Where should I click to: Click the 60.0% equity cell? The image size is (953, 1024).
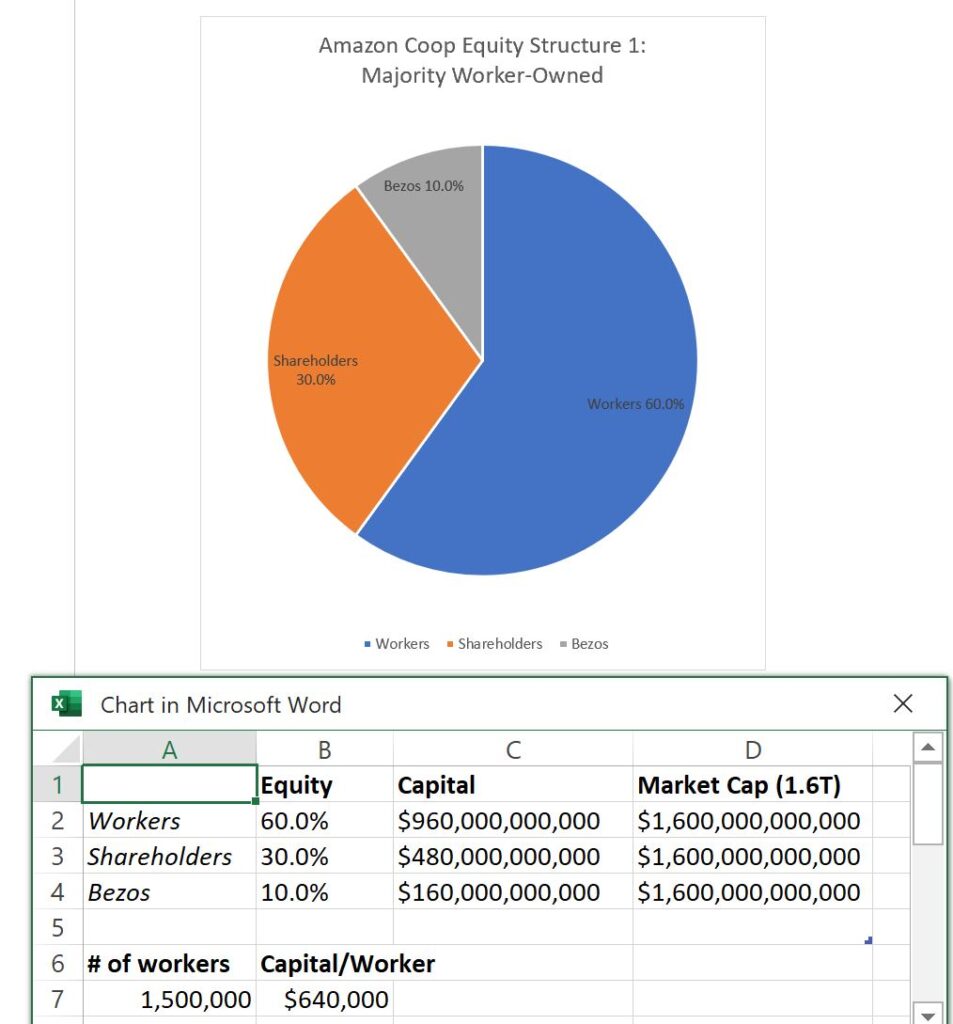(325, 820)
